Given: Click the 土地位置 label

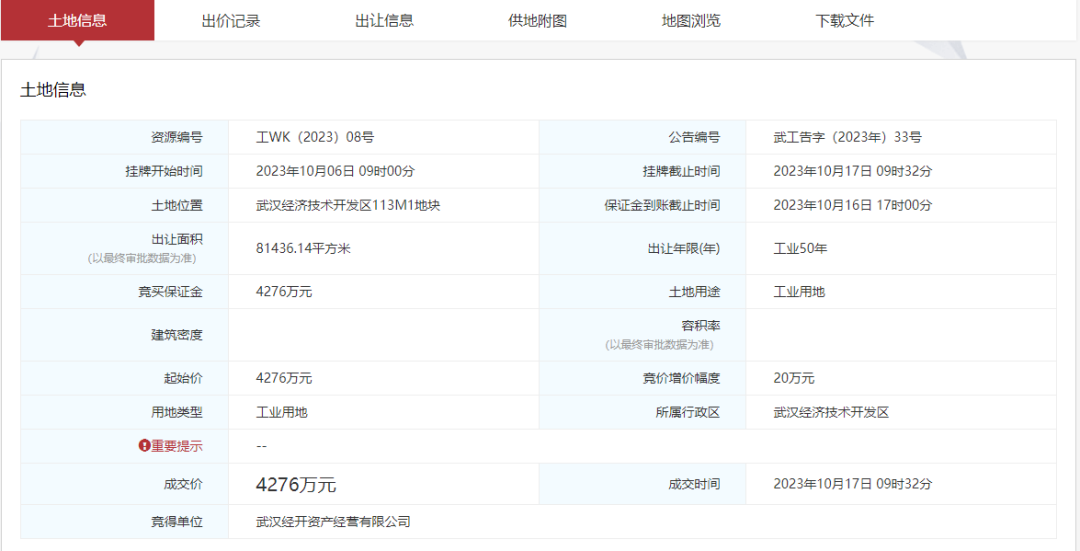Looking at the screenshot, I should (177, 205).
